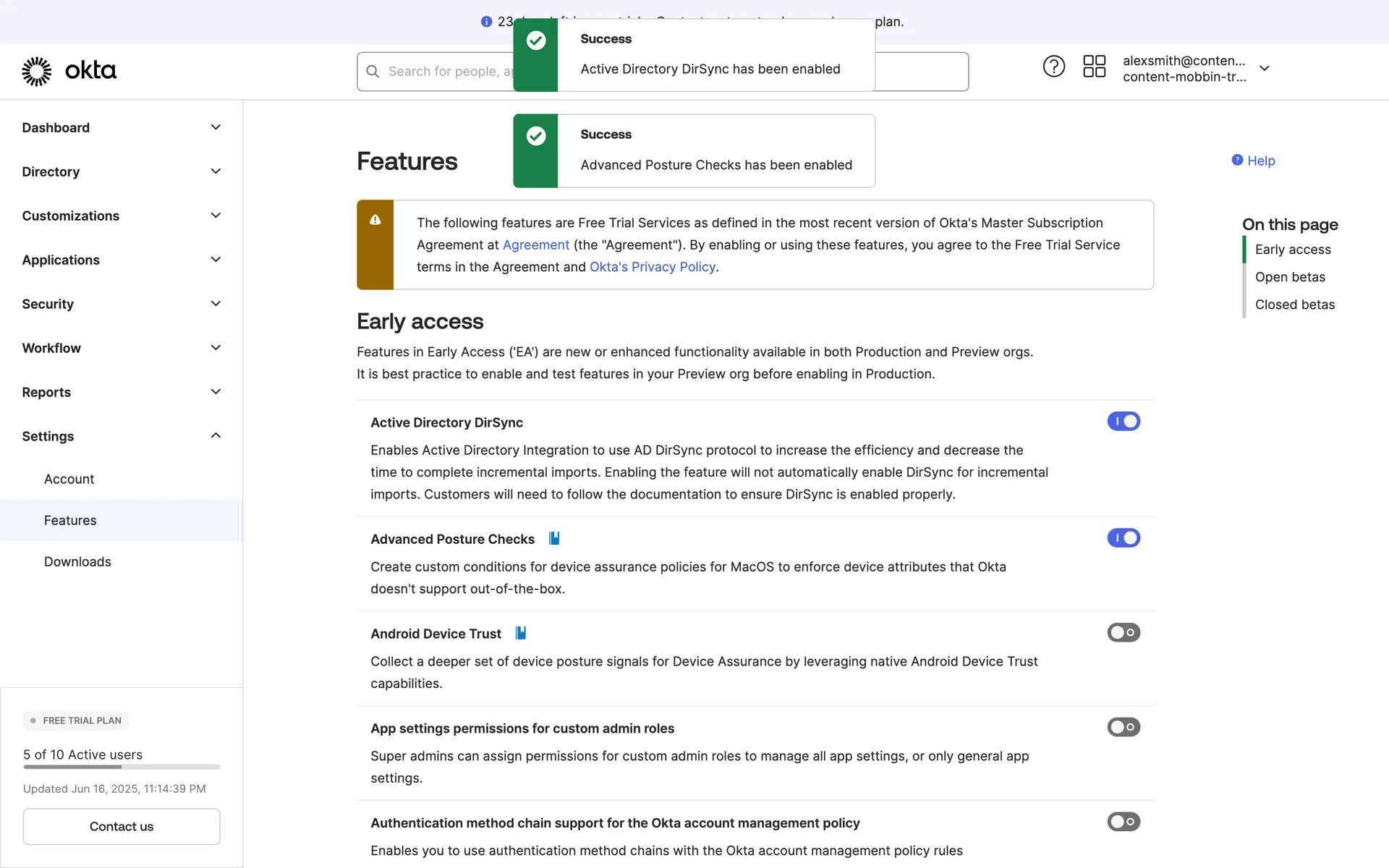
Task: Click the Android Device Trust documentation icon
Action: tap(520, 633)
